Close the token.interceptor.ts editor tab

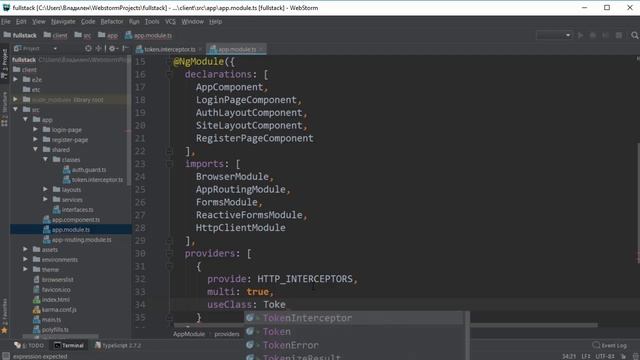(200, 49)
